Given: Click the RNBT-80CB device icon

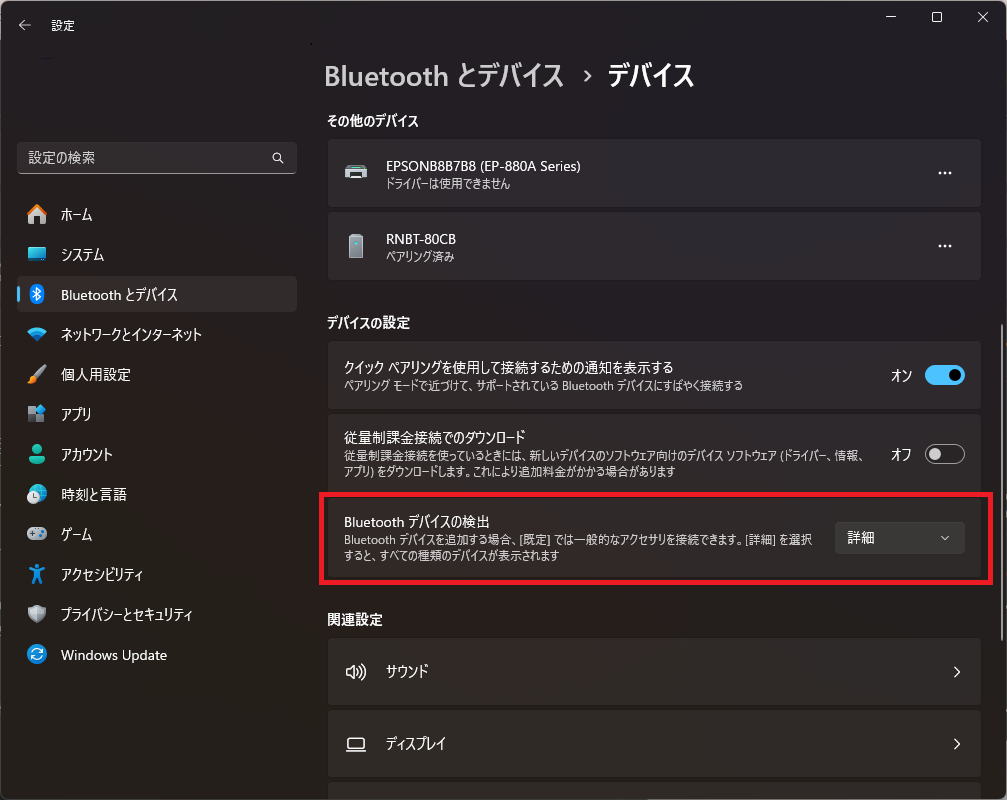Looking at the screenshot, I should [356, 246].
